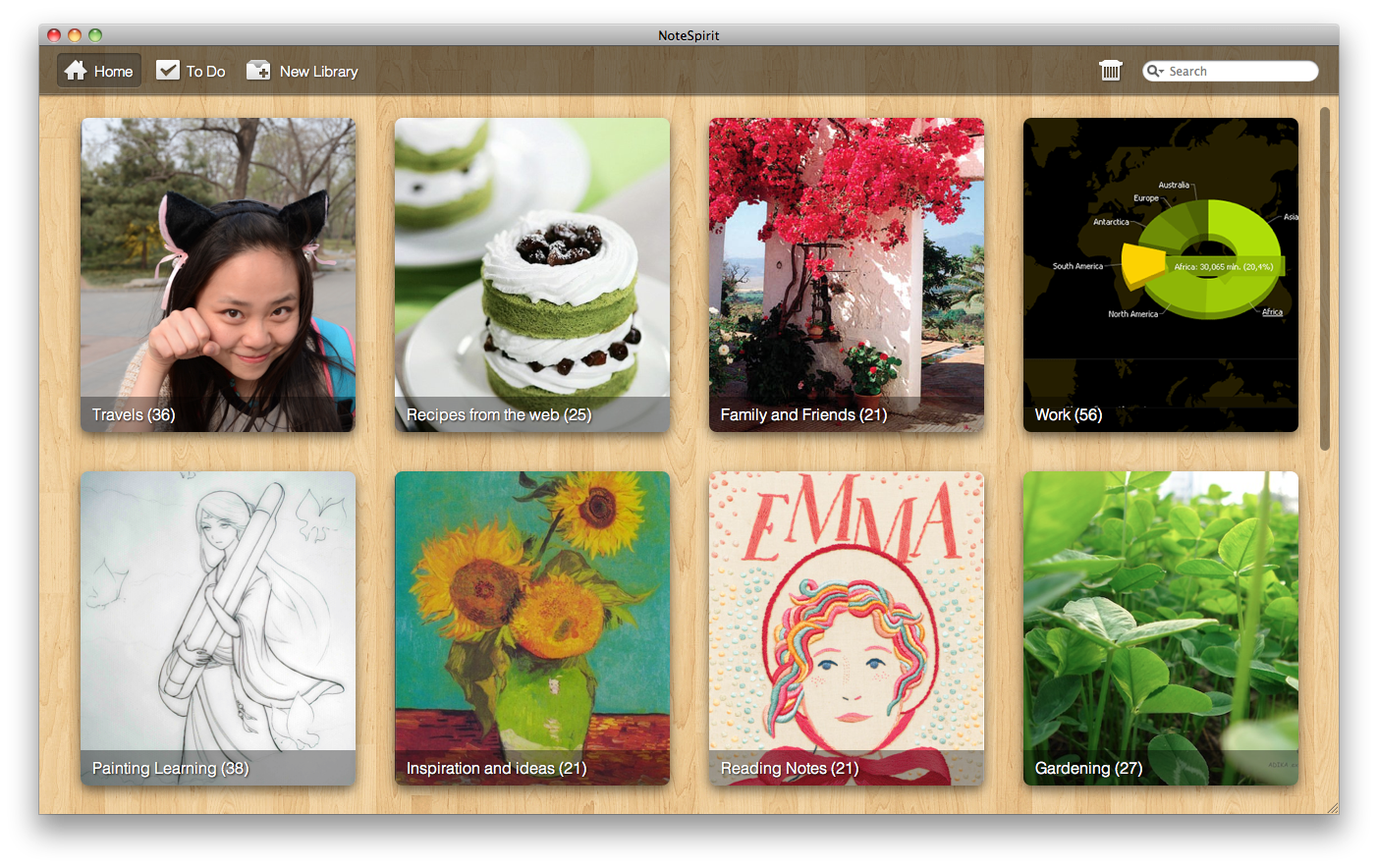This screenshot has width=1378, height=868.
Task: Close the NoteSpirit window
Action: (54, 35)
